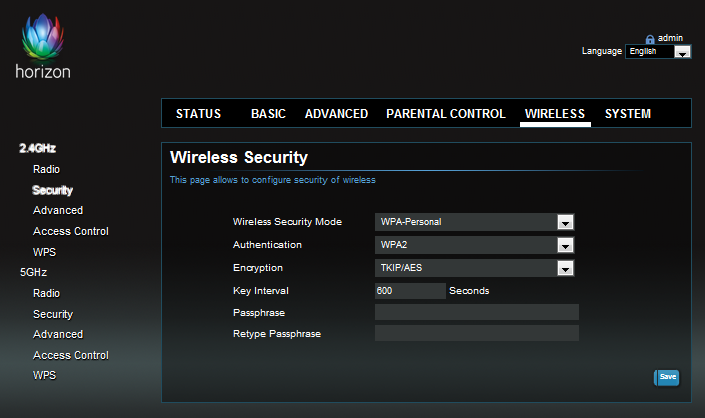Expand the Authentication WPA2 dropdown
This screenshot has width=705, height=418.
(x=475, y=245)
